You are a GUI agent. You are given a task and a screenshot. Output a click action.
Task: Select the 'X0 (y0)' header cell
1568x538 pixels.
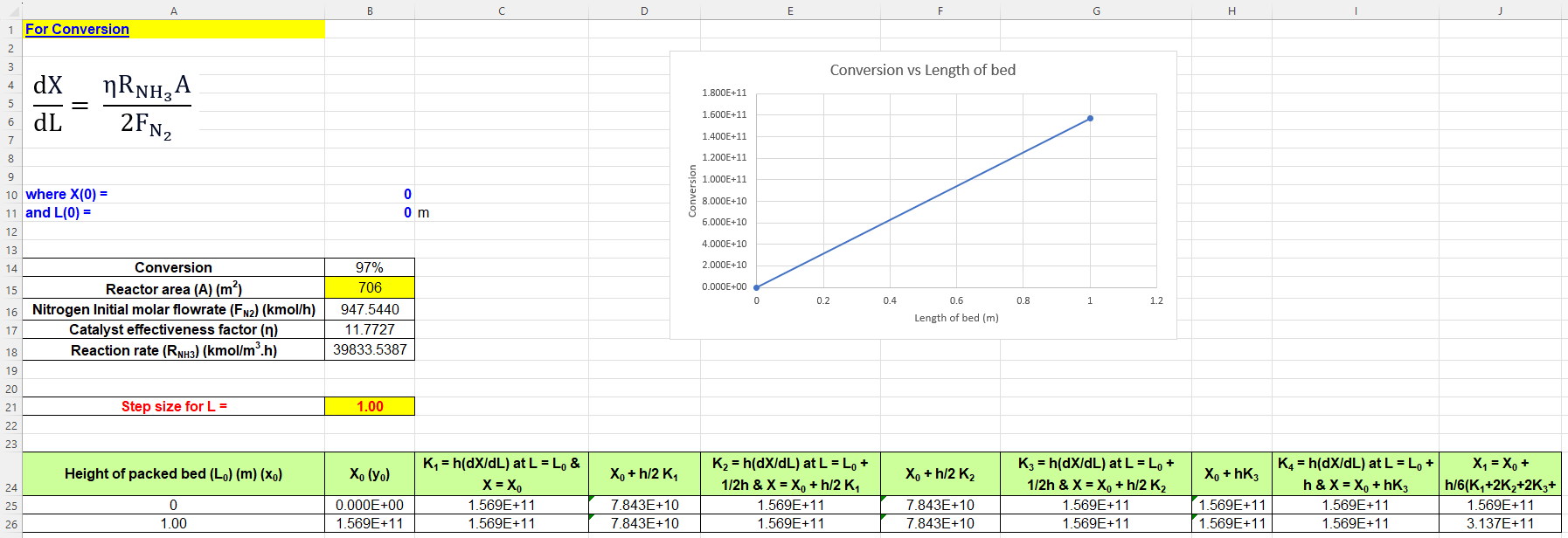click(x=370, y=473)
